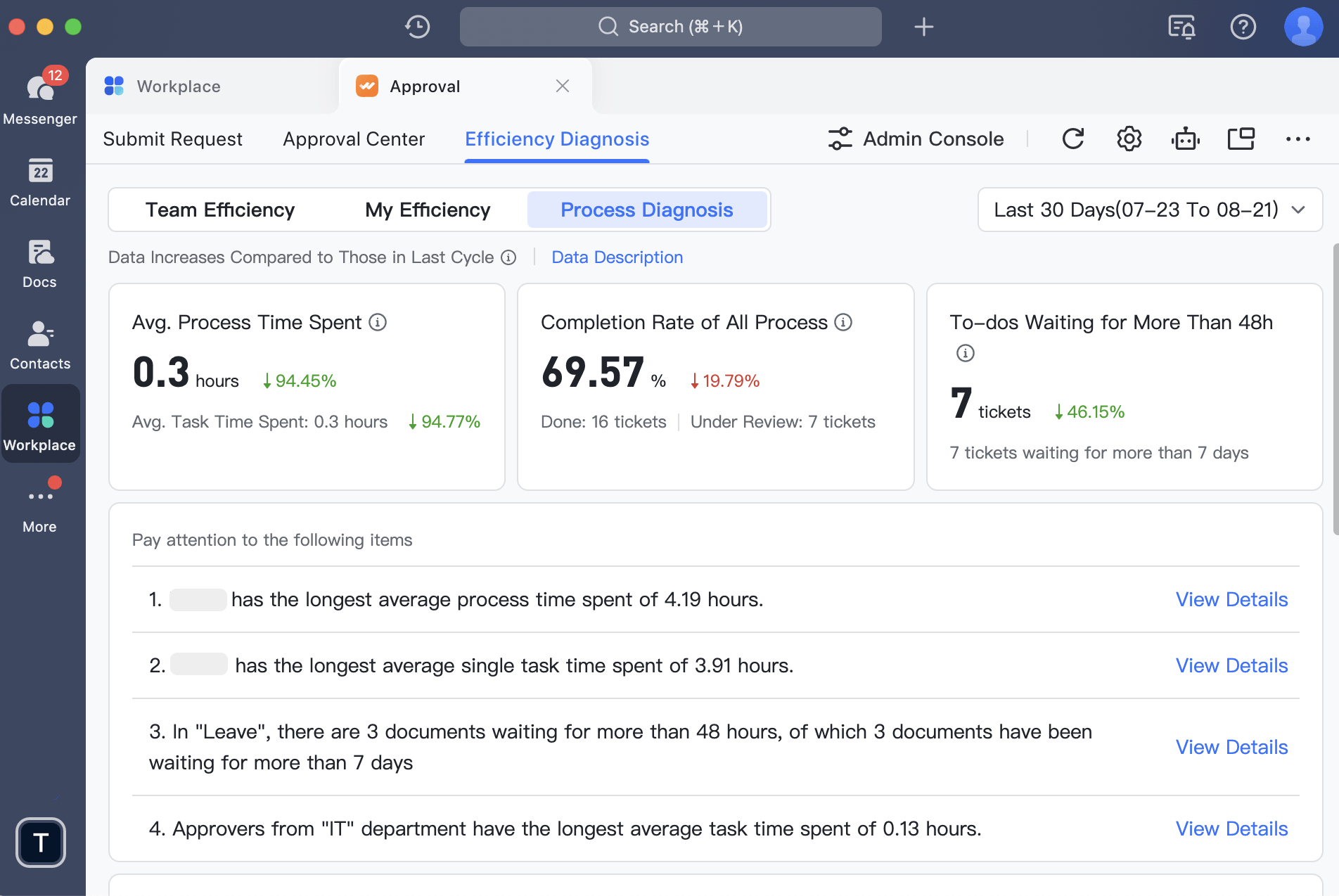Open new tab with plus button
This screenshot has width=1339, height=896.
click(923, 26)
